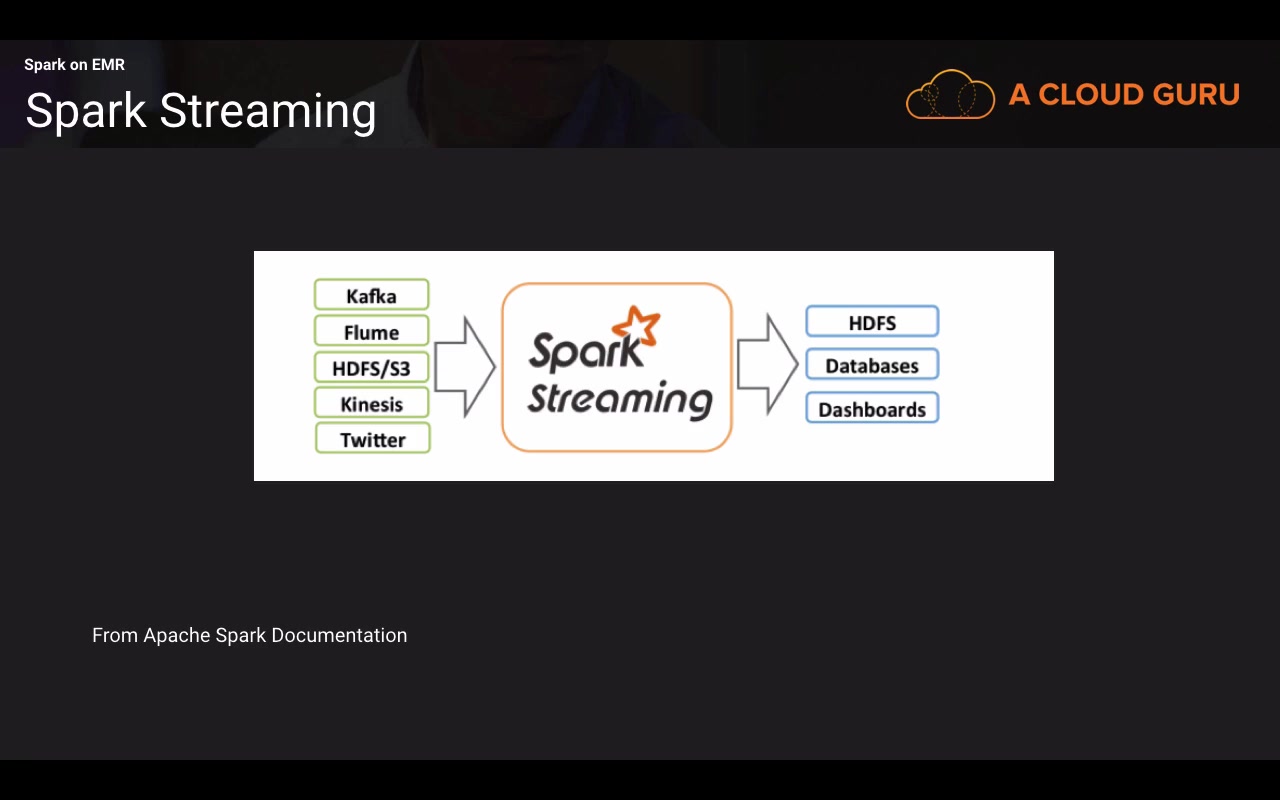Click the Spark wordmark in the diagram
This screenshot has width=1280, height=800.
tap(587, 350)
